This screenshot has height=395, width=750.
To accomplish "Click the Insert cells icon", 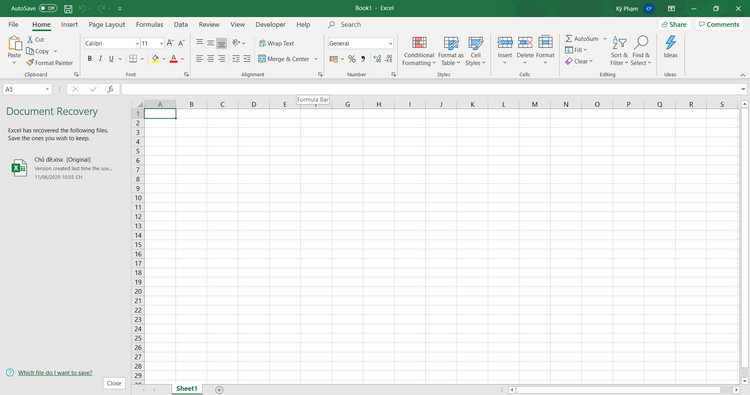I will click(x=505, y=43).
